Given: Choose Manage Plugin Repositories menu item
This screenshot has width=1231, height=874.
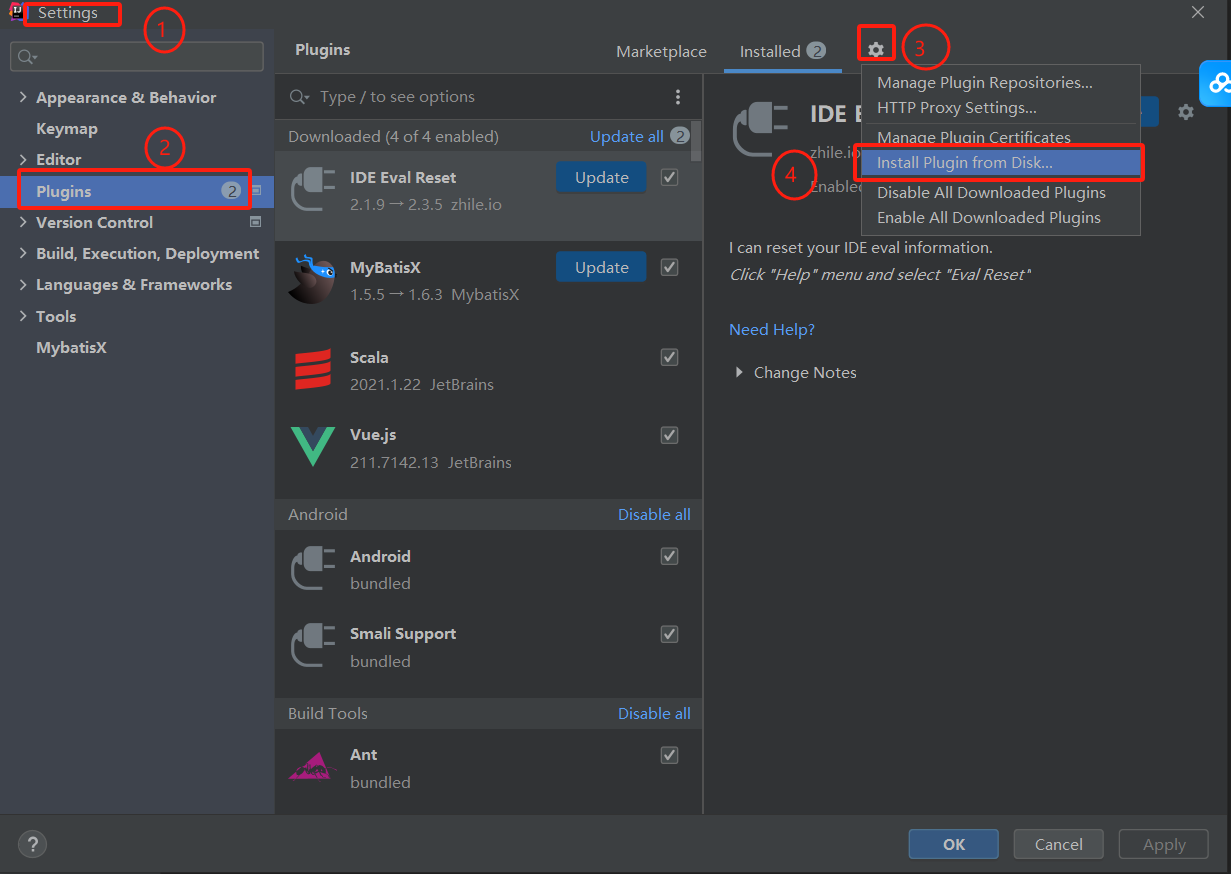Looking at the screenshot, I should click(1001, 83).
